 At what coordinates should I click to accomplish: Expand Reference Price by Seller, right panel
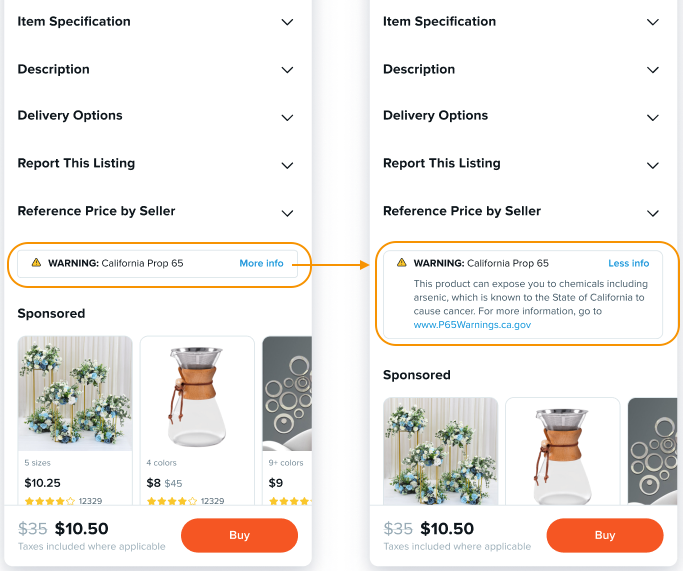pyautogui.click(x=653, y=213)
